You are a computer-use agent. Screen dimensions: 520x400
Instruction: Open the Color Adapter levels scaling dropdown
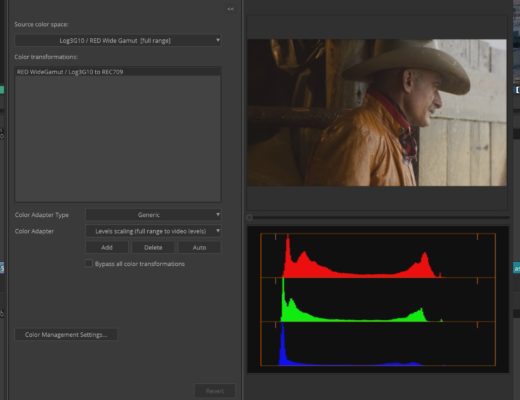154,231
